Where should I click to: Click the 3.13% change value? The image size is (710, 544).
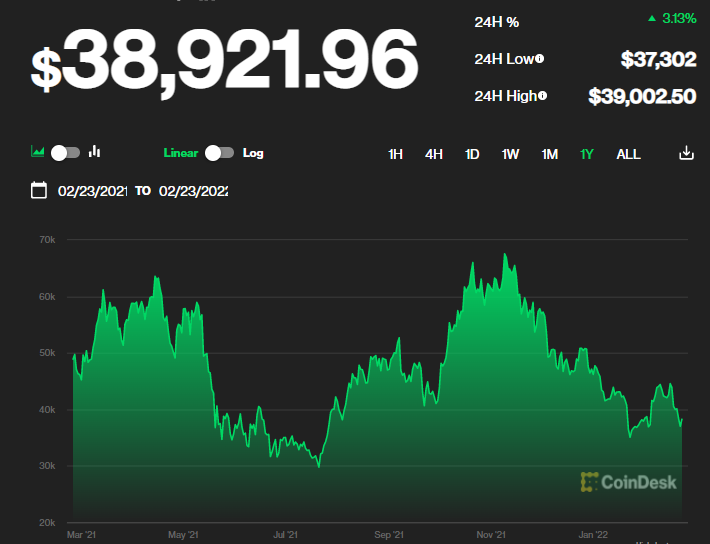(672, 19)
